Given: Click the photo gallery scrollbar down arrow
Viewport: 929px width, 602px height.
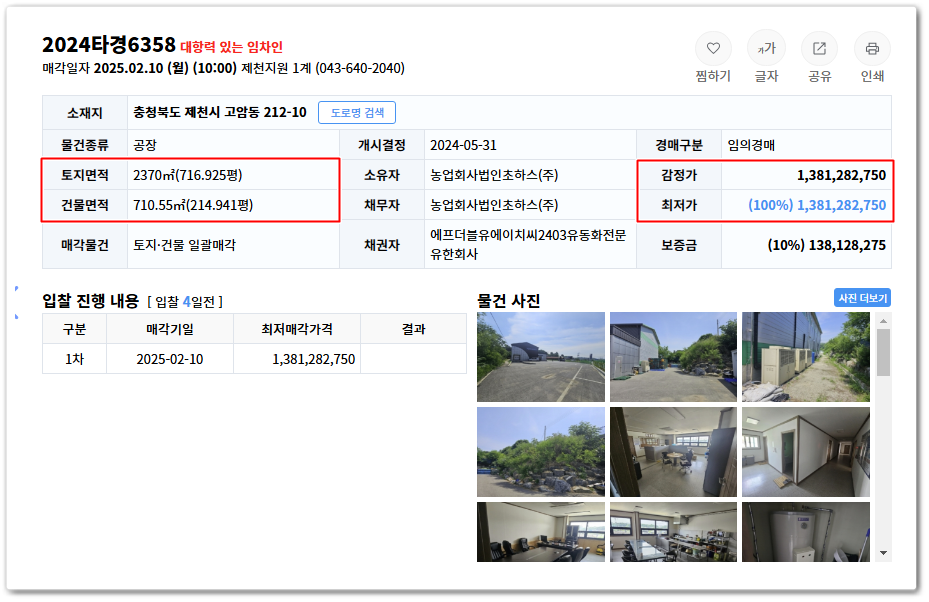Looking at the screenshot, I should pyautogui.click(x=883, y=553).
